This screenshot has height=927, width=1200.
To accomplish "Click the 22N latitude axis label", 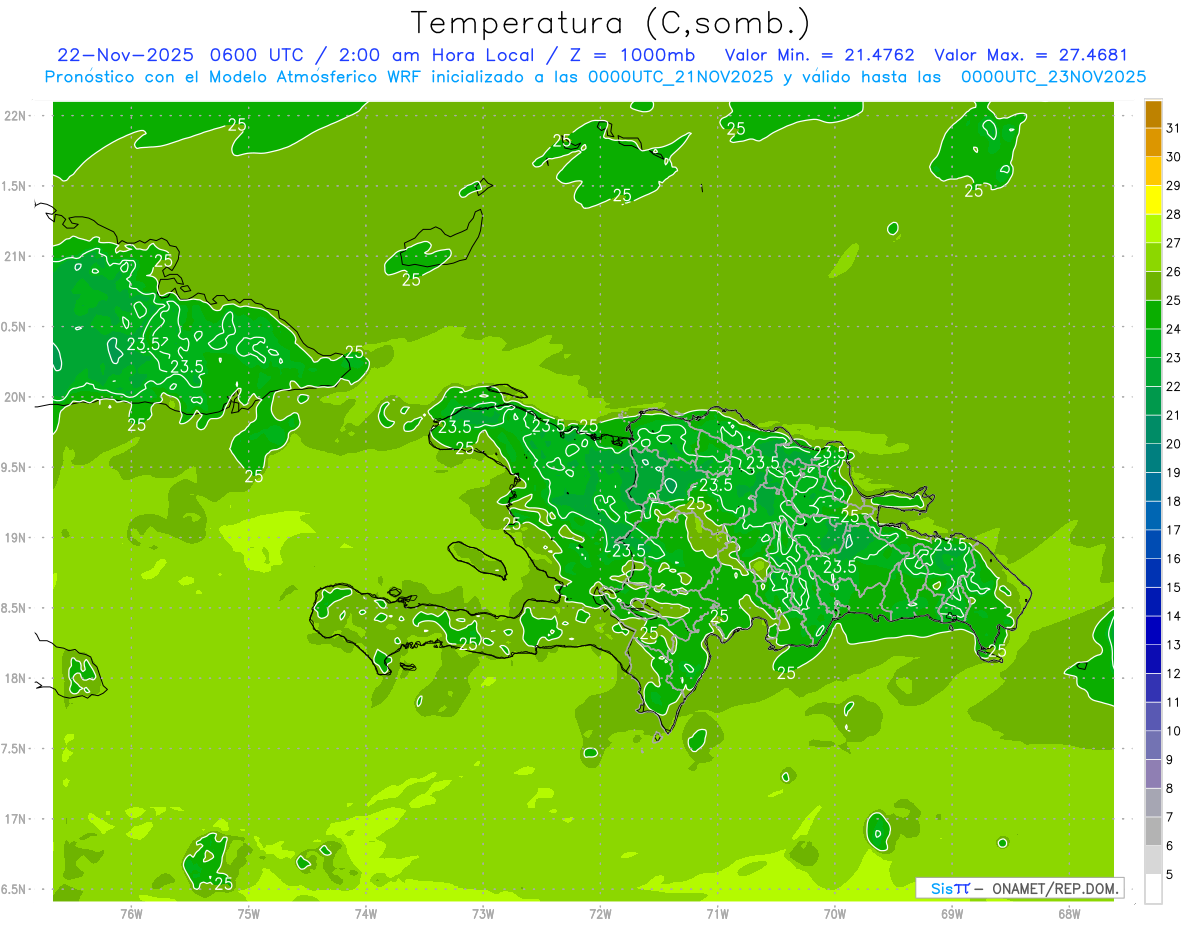I will coord(17,116).
